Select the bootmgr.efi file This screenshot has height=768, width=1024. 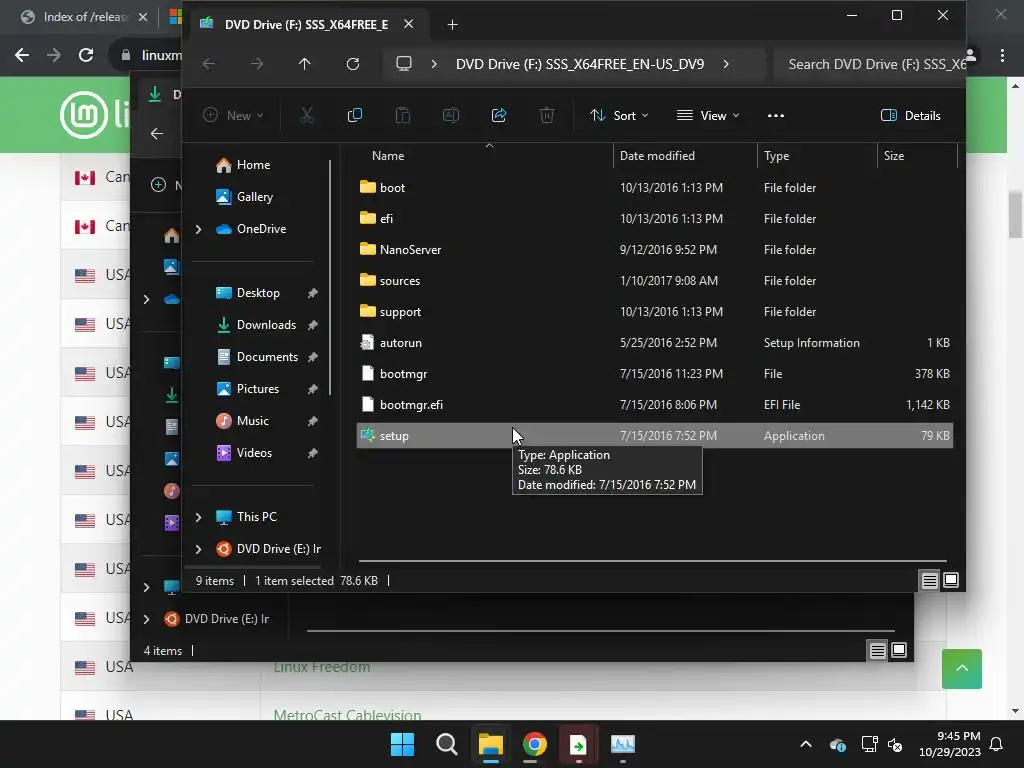pos(654,405)
